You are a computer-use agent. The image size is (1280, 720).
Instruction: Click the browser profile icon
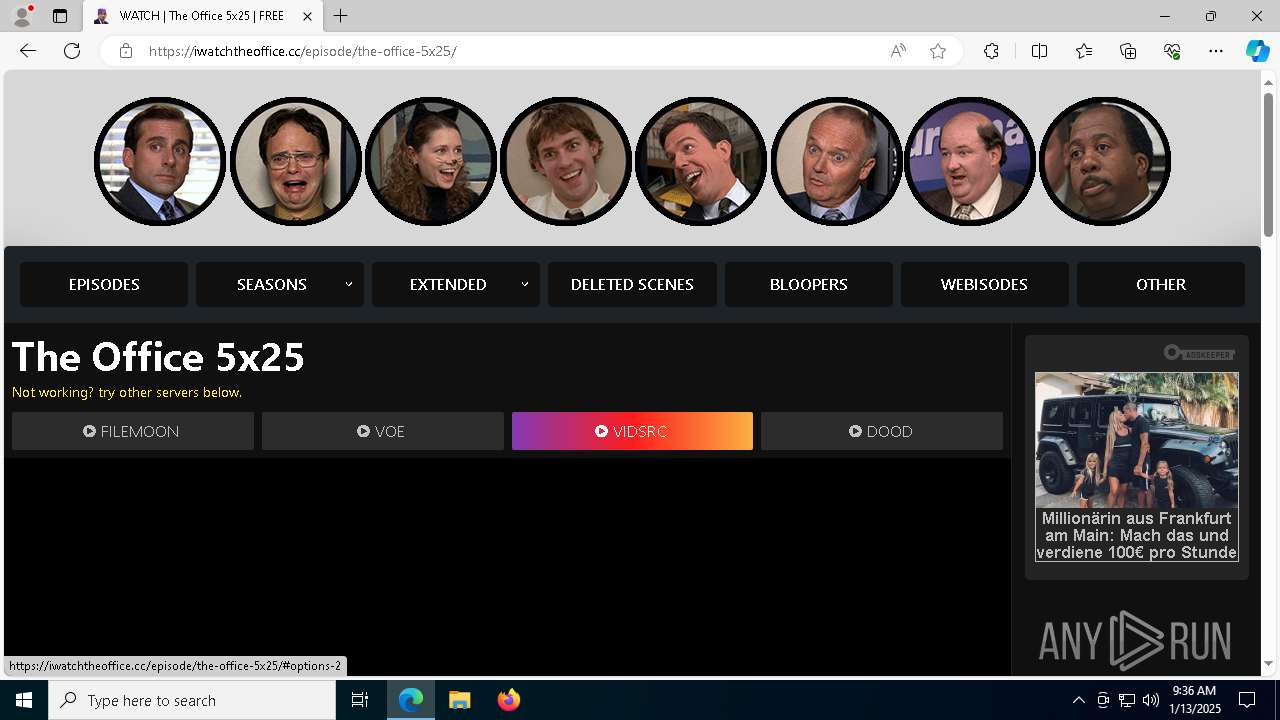point(22,16)
